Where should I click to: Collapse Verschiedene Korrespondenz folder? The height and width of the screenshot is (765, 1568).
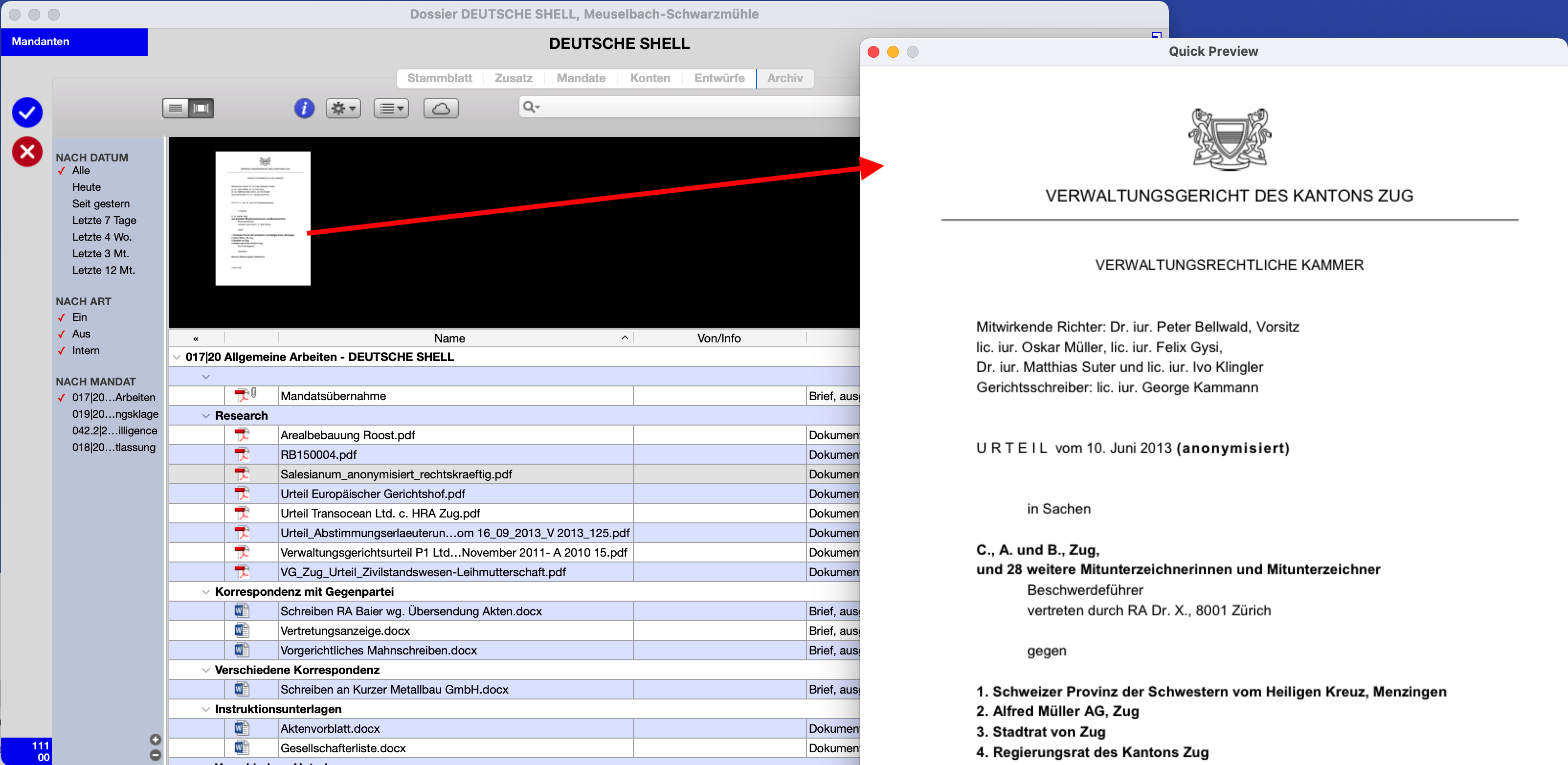coord(206,670)
